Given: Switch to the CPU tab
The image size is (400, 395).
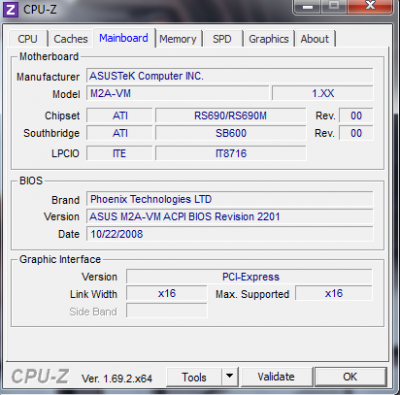Looking at the screenshot, I should [x=28, y=39].
